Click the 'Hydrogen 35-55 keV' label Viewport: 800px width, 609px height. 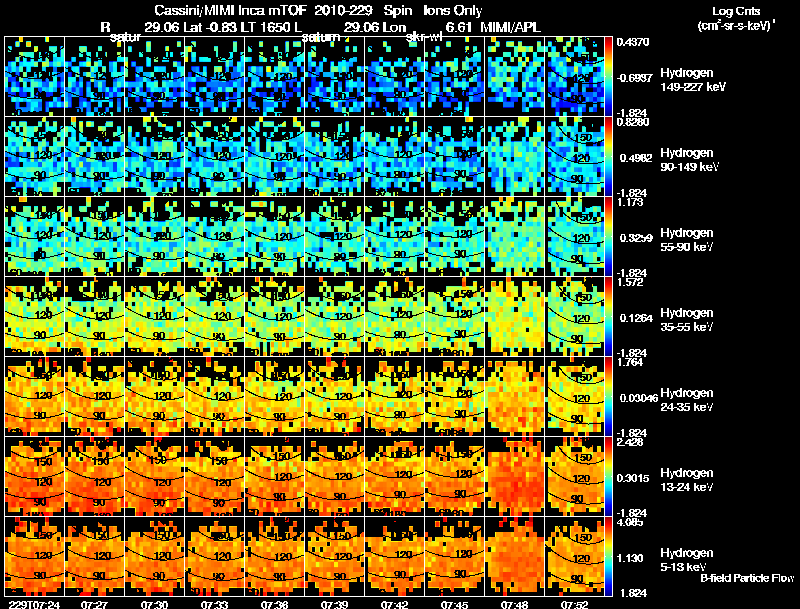(687, 320)
